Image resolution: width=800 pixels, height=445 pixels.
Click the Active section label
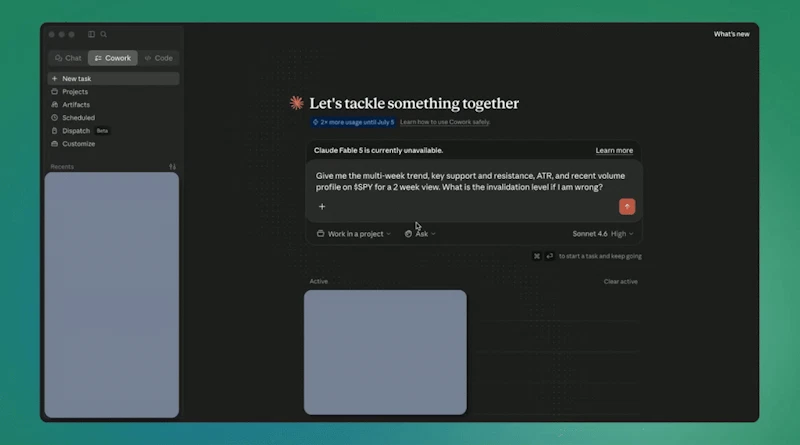click(x=318, y=281)
